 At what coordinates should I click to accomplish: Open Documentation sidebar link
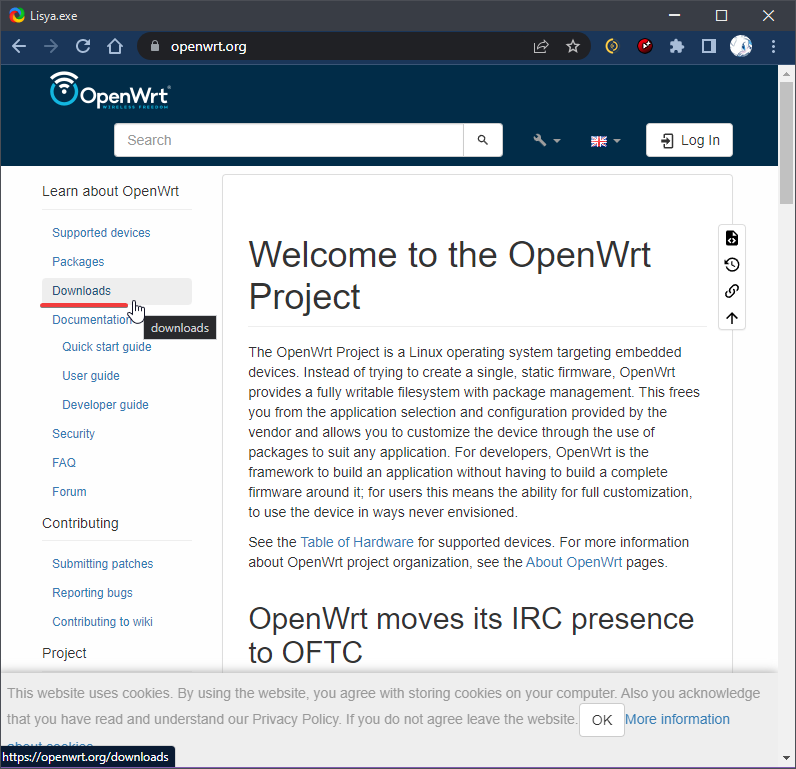[92, 320]
